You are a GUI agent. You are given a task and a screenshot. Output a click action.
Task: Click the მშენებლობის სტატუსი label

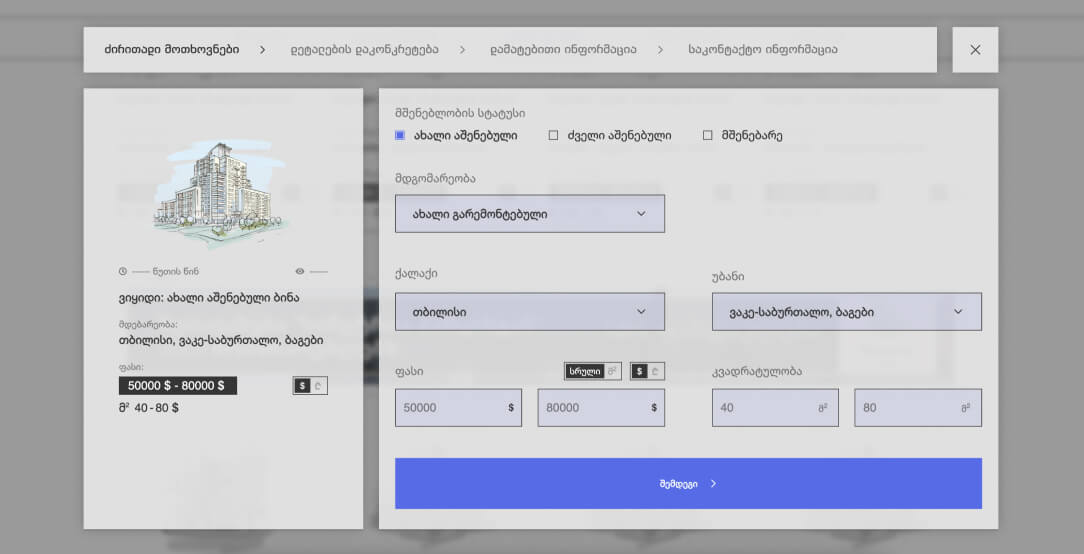460,113
